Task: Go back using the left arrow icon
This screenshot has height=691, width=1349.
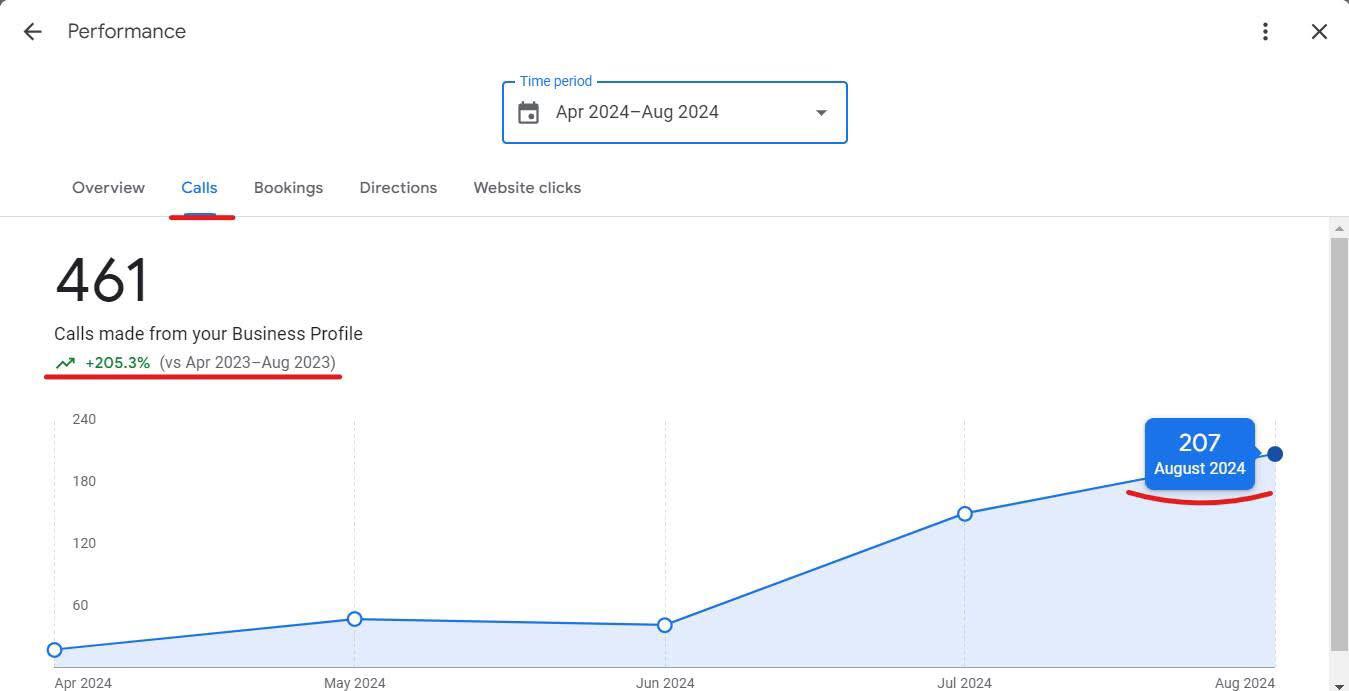Action: pyautogui.click(x=32, y=32)
